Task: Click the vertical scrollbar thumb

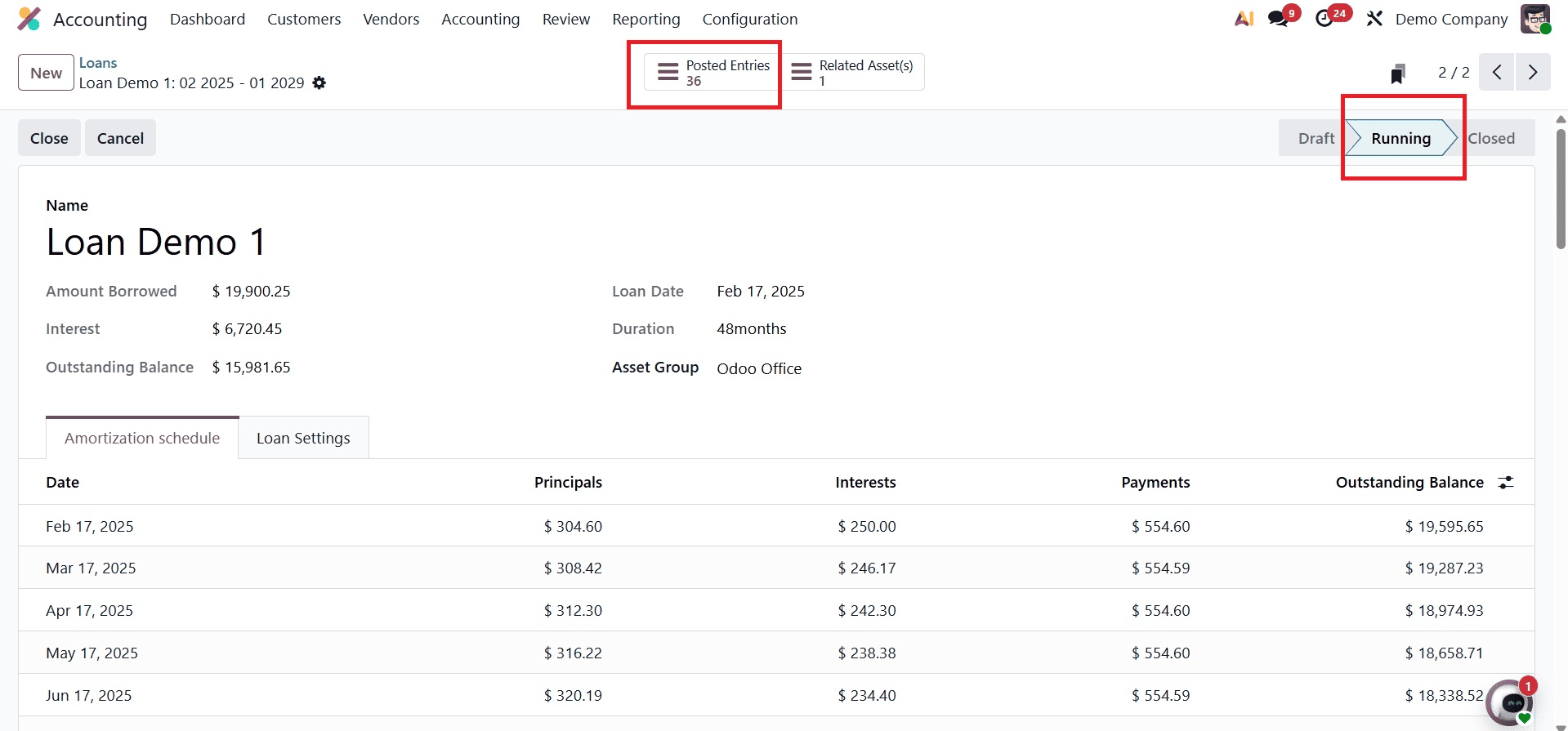Action: 1561,189
